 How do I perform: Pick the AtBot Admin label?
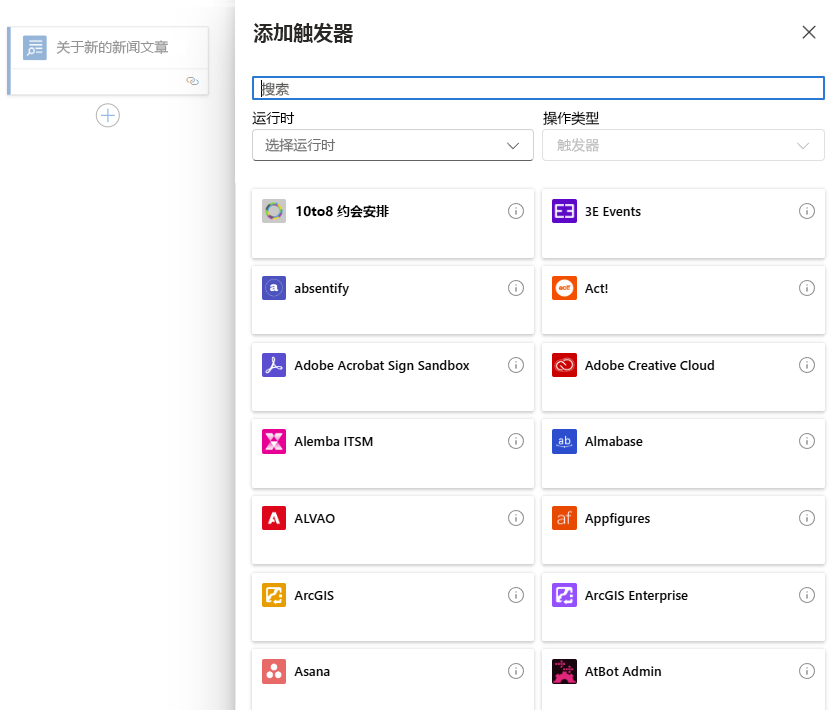(x=623, y=672)
